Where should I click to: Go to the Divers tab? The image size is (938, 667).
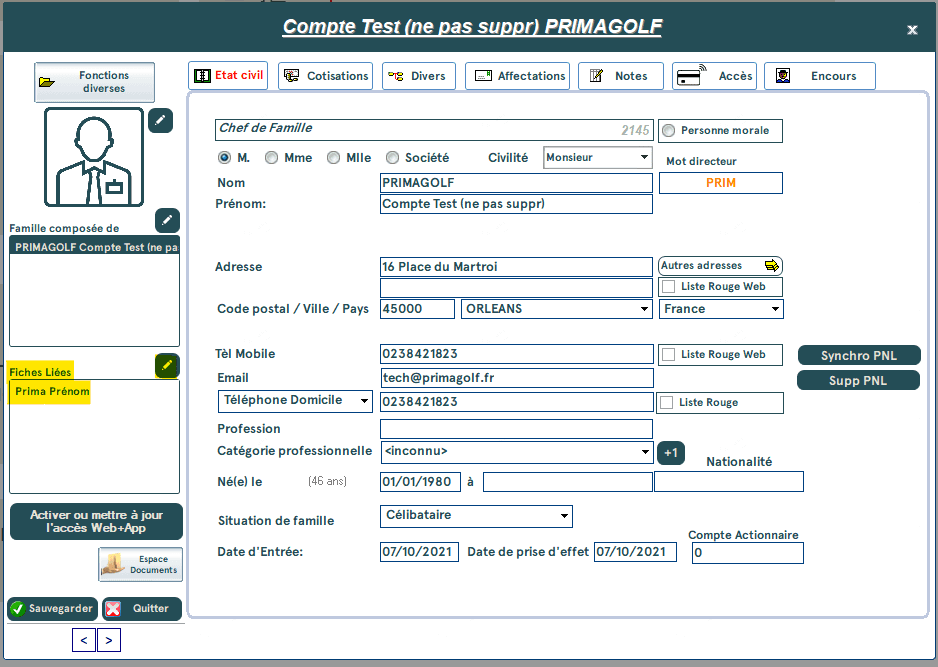click(419, 76)
